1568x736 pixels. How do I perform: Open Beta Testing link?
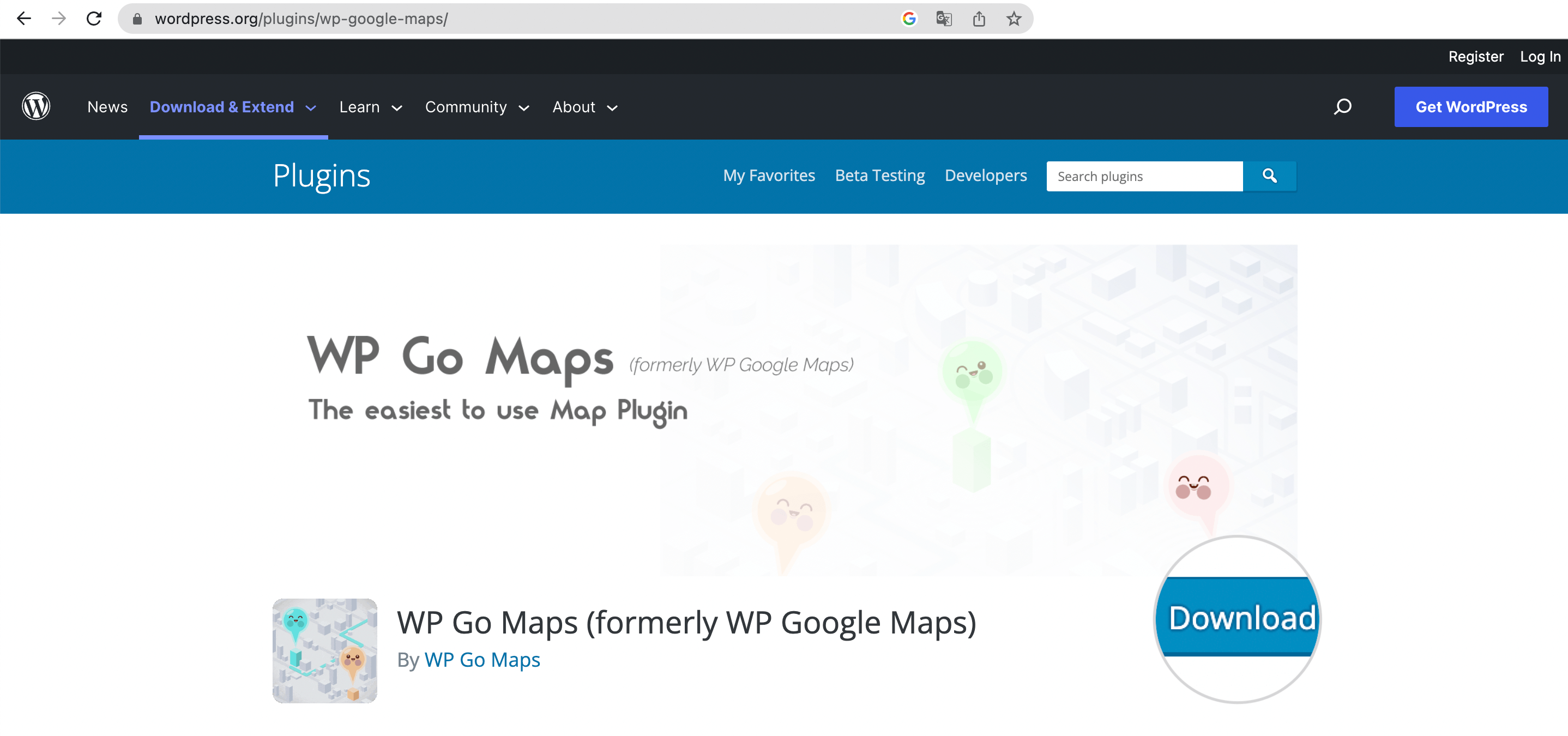[x=879, y=176]
